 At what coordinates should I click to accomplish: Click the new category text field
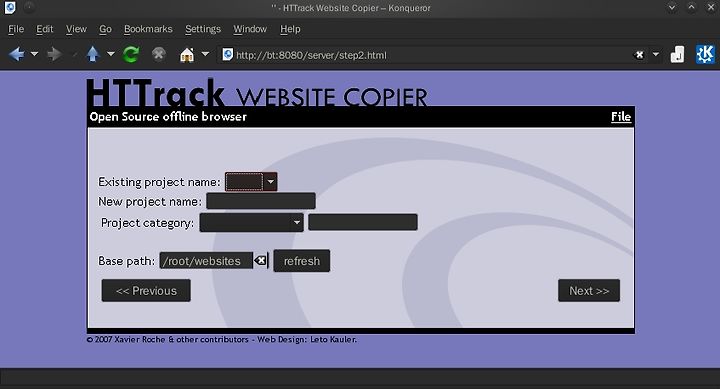tap(363, 222)
